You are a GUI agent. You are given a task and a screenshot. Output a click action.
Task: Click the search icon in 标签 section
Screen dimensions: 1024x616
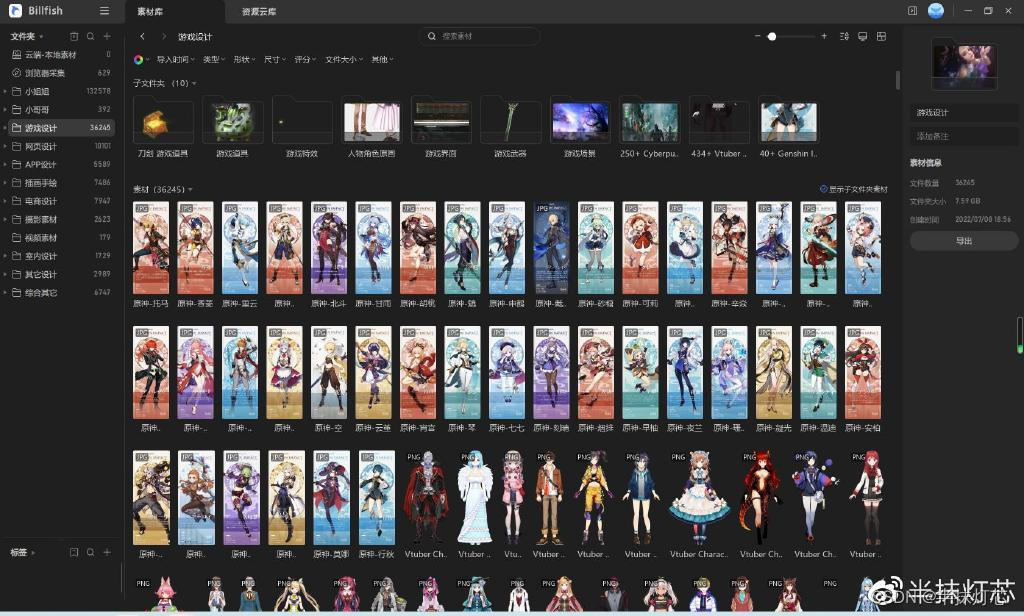coord(91,553)
